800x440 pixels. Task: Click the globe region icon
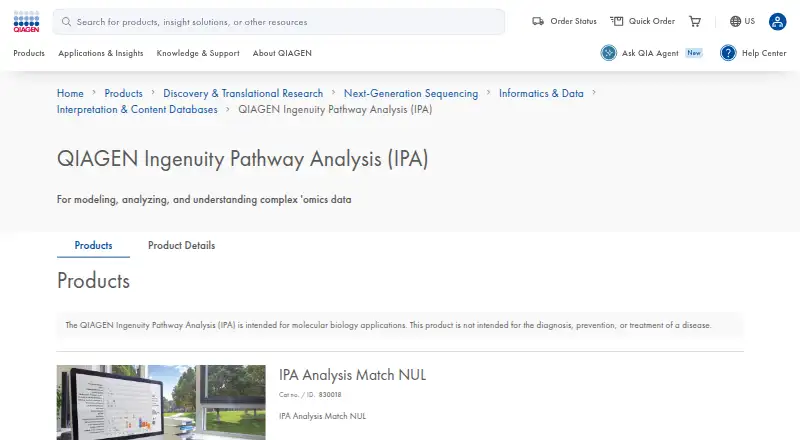[x=735, y=21]
